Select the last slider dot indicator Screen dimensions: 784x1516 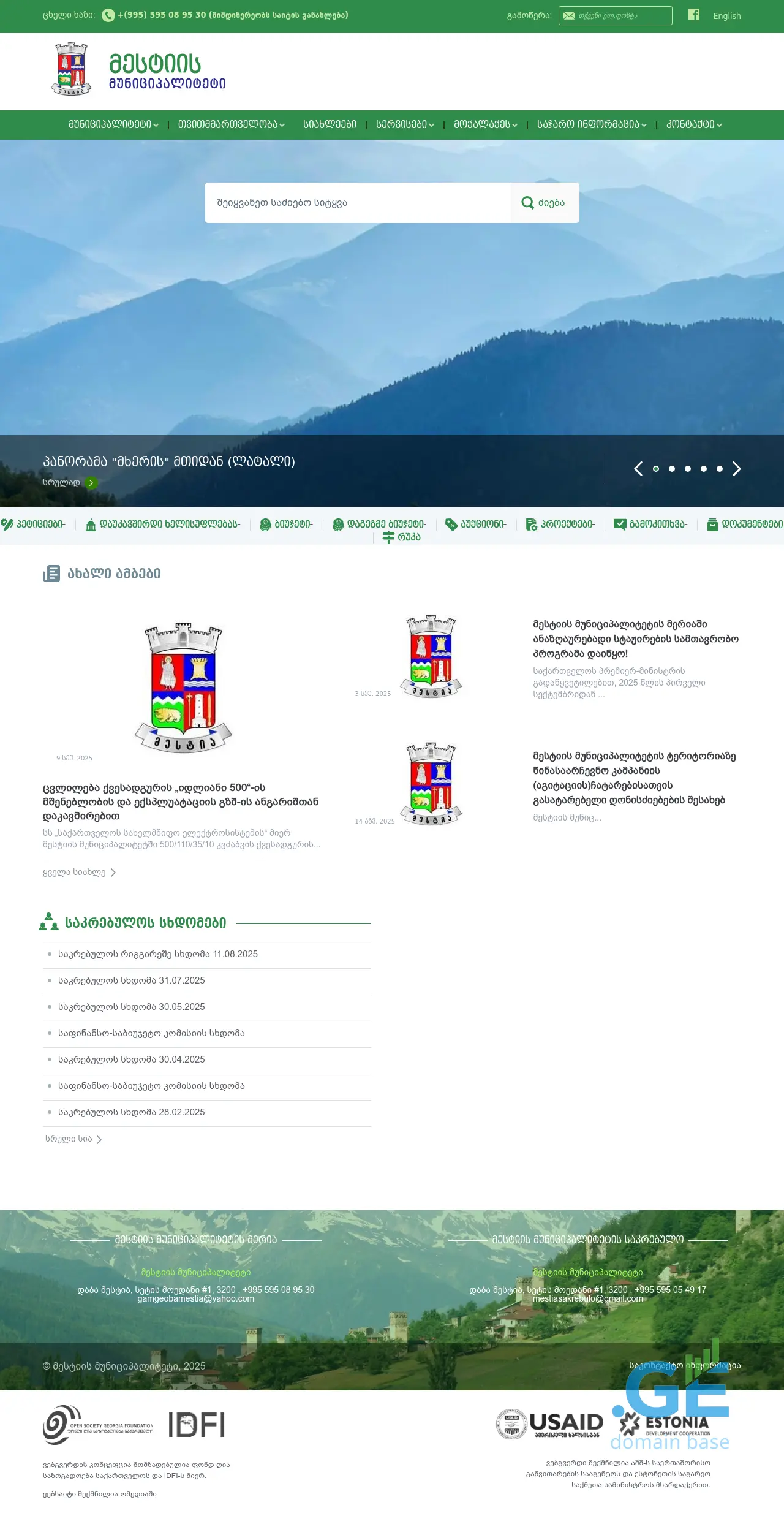click(x=720, y=469)
